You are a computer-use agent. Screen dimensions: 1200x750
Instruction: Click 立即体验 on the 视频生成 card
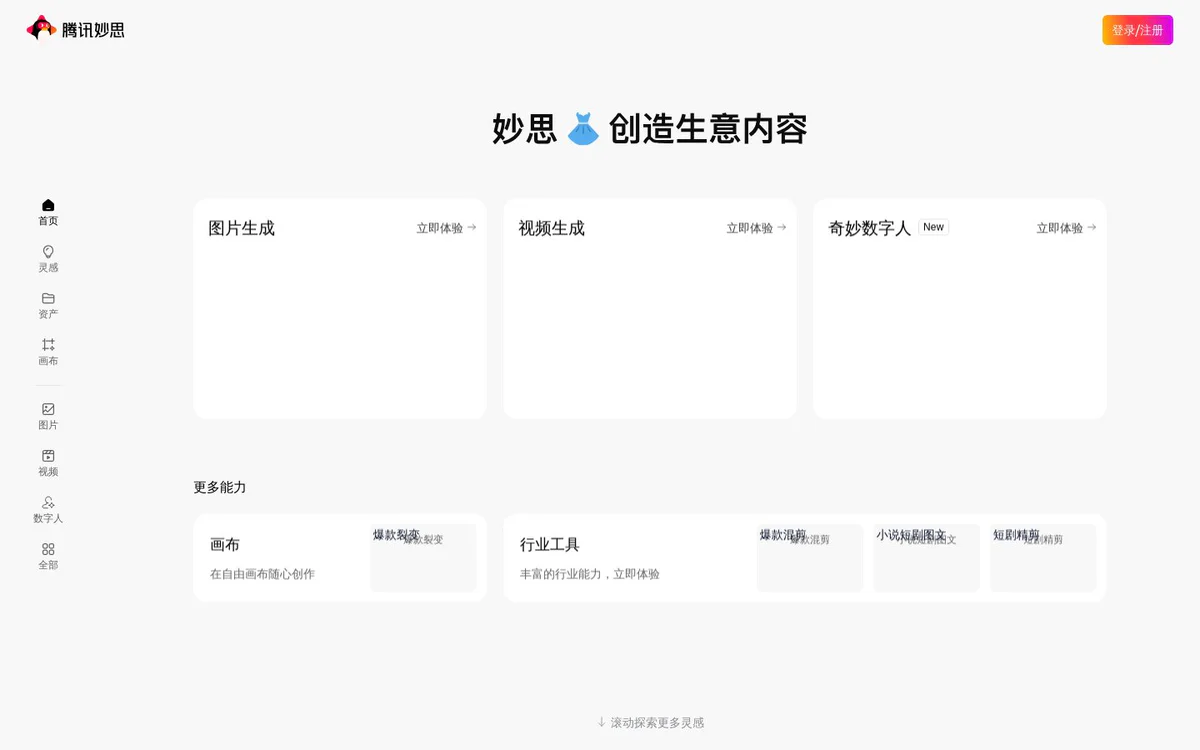756,228
